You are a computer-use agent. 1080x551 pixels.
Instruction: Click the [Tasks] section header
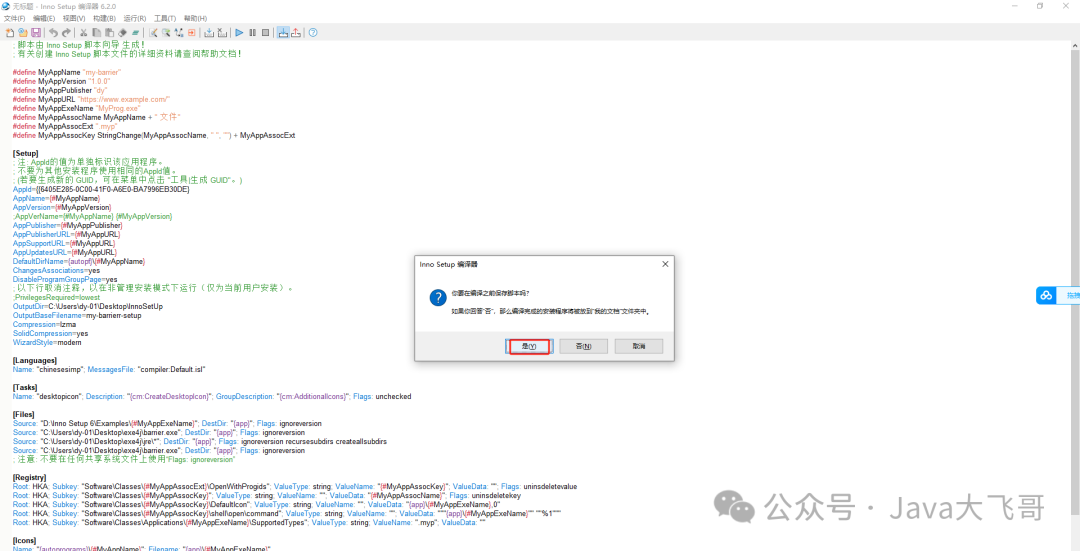tap(25, 387)
